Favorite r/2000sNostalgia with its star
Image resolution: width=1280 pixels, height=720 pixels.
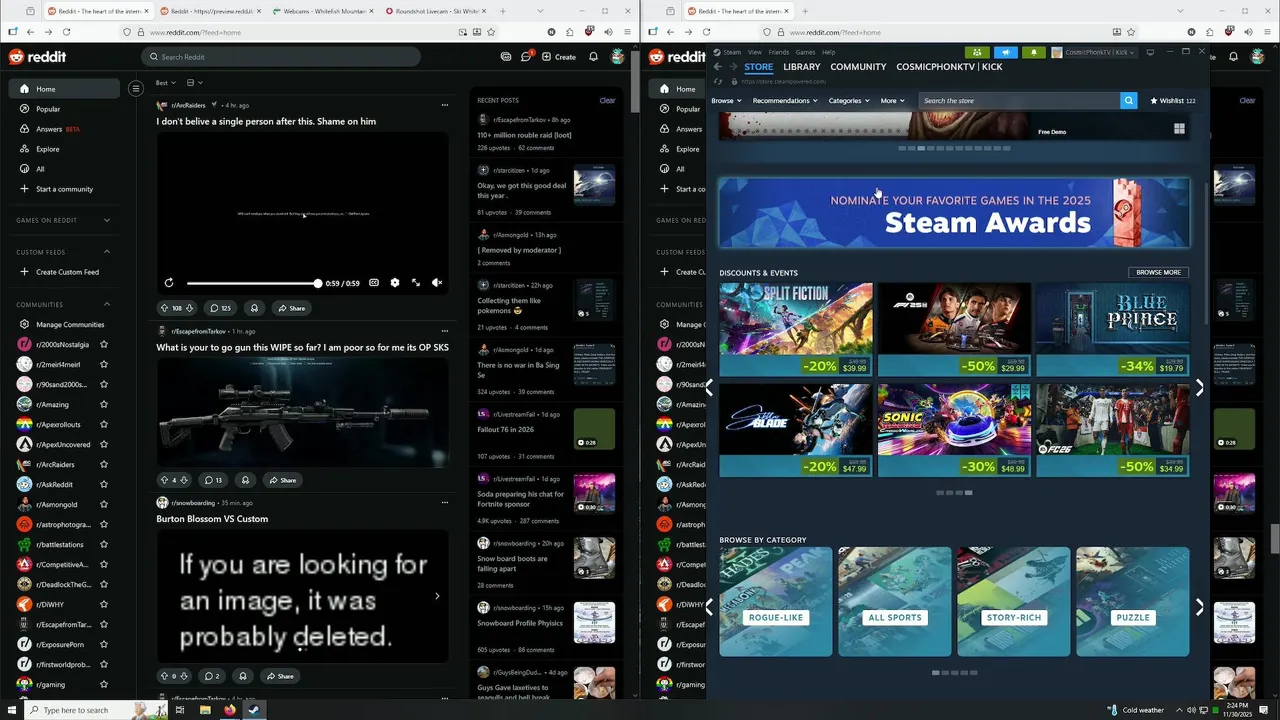click(104, 345)
